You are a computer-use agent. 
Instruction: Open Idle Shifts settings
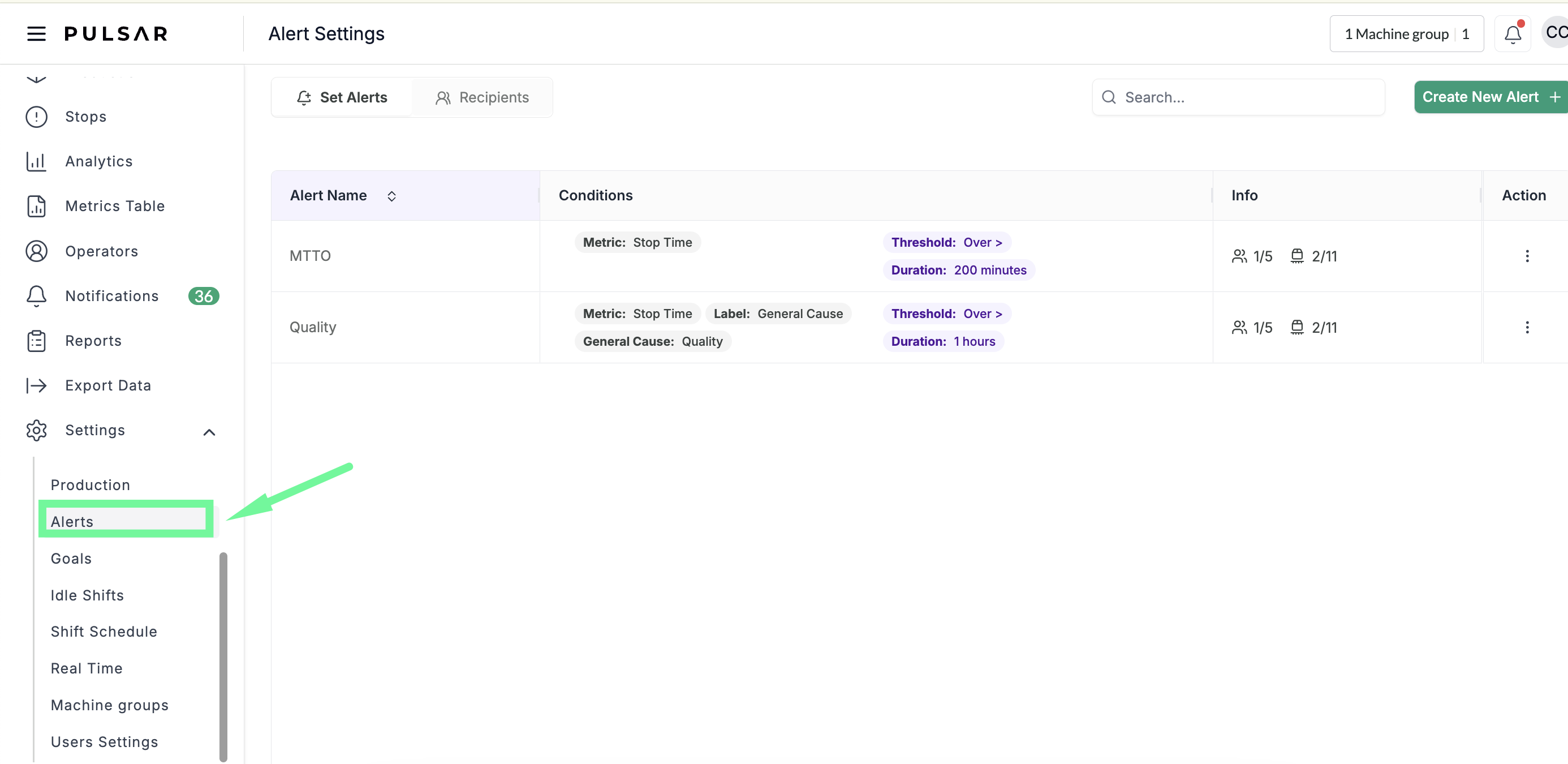tap(87, 595)
